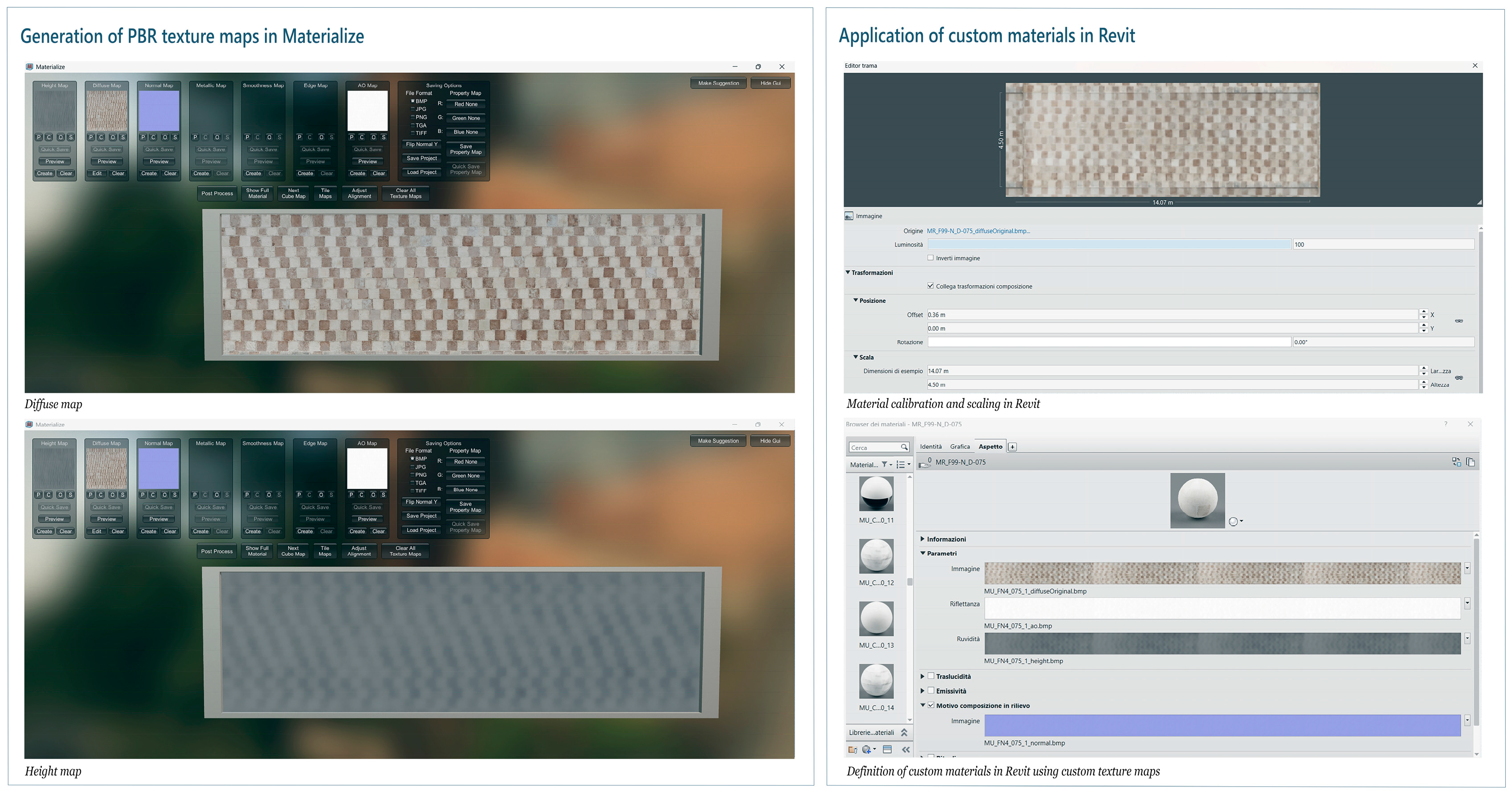Click the replace asset icon beside MR_F99-N_D-075
1512x795 pixels.
click(x=1456, y=462)
